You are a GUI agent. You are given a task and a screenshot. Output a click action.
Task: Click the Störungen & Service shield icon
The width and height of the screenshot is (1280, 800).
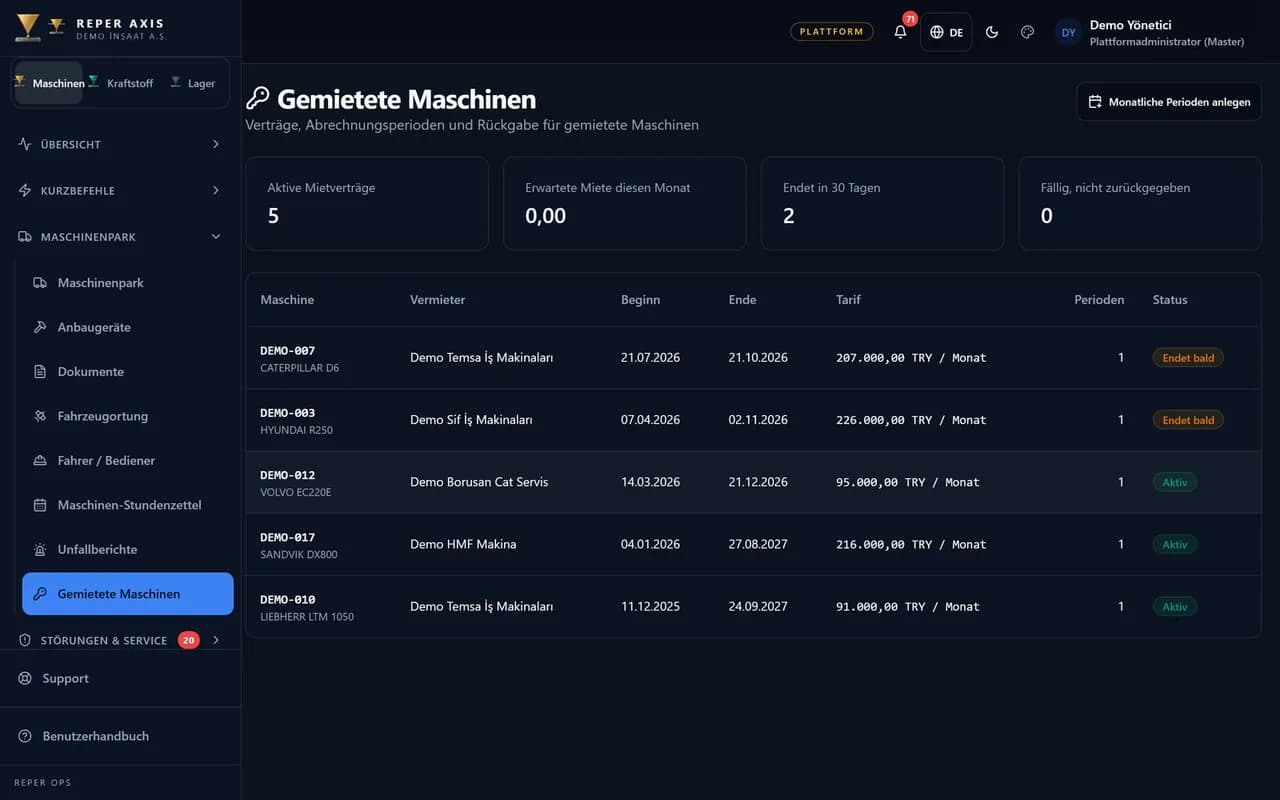[x=25, y=640]
